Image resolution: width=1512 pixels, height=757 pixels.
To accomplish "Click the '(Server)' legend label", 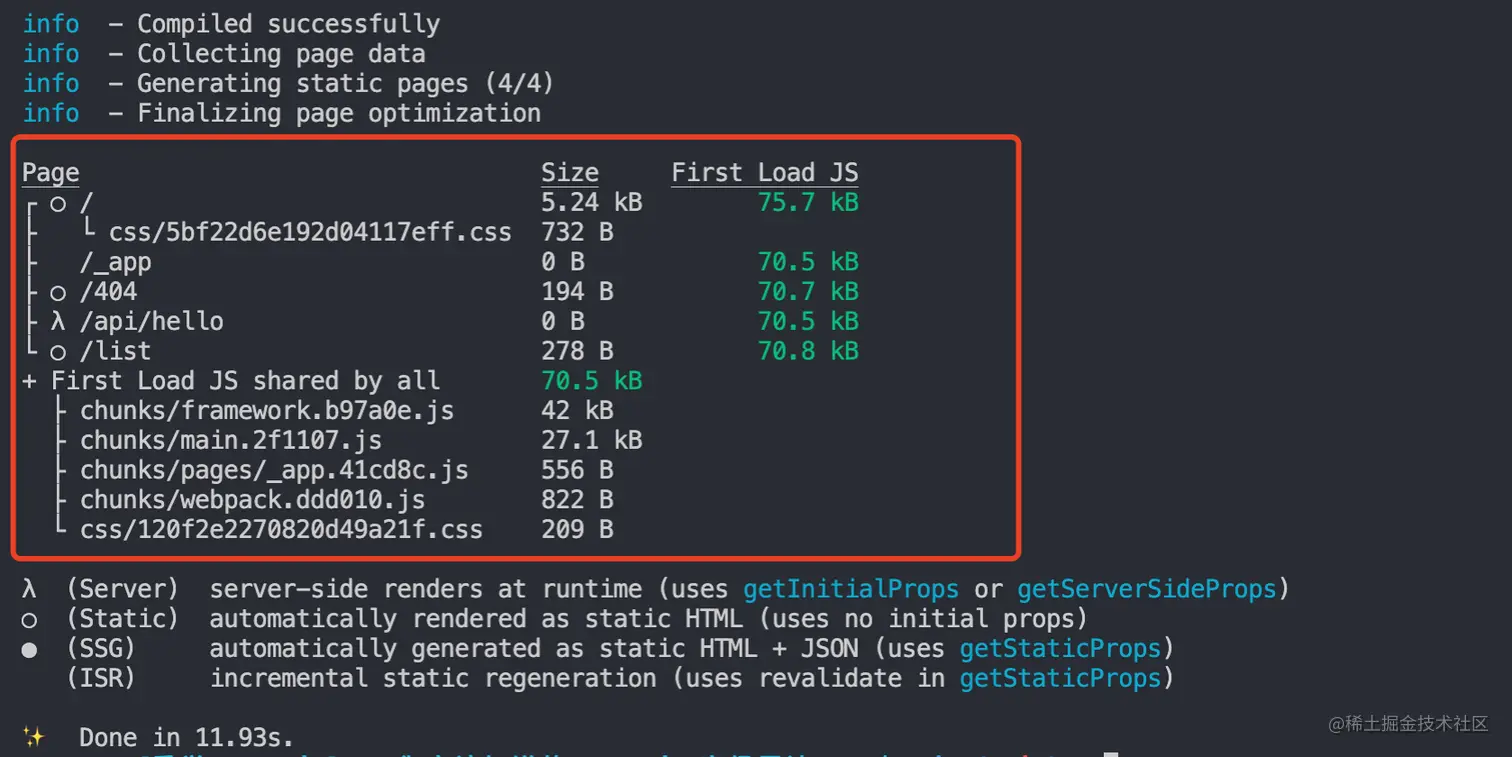I will tap(123, 589).
